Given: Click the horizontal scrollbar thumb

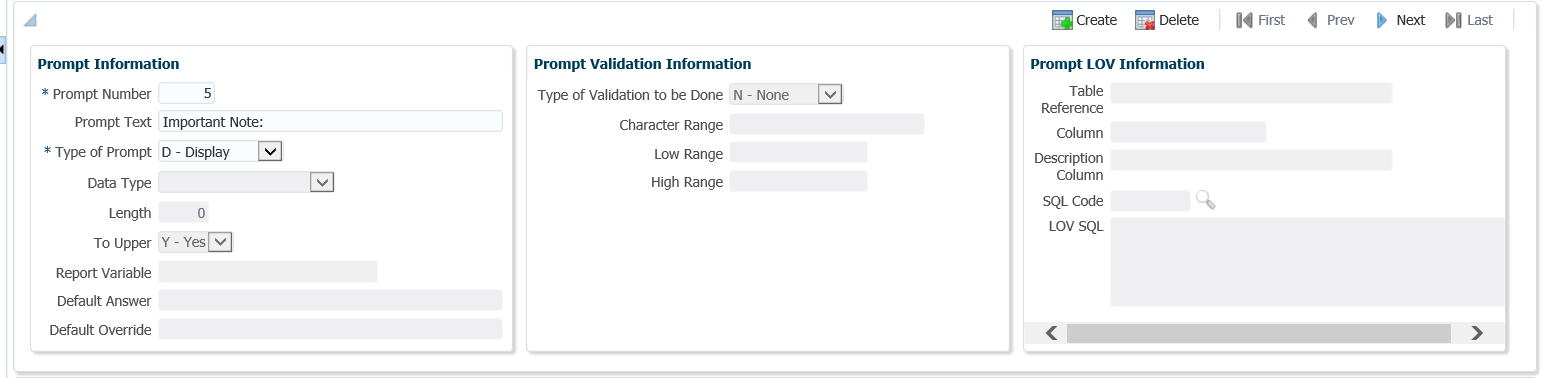Looking at the screenshot, I should (x=1258, y=334).
